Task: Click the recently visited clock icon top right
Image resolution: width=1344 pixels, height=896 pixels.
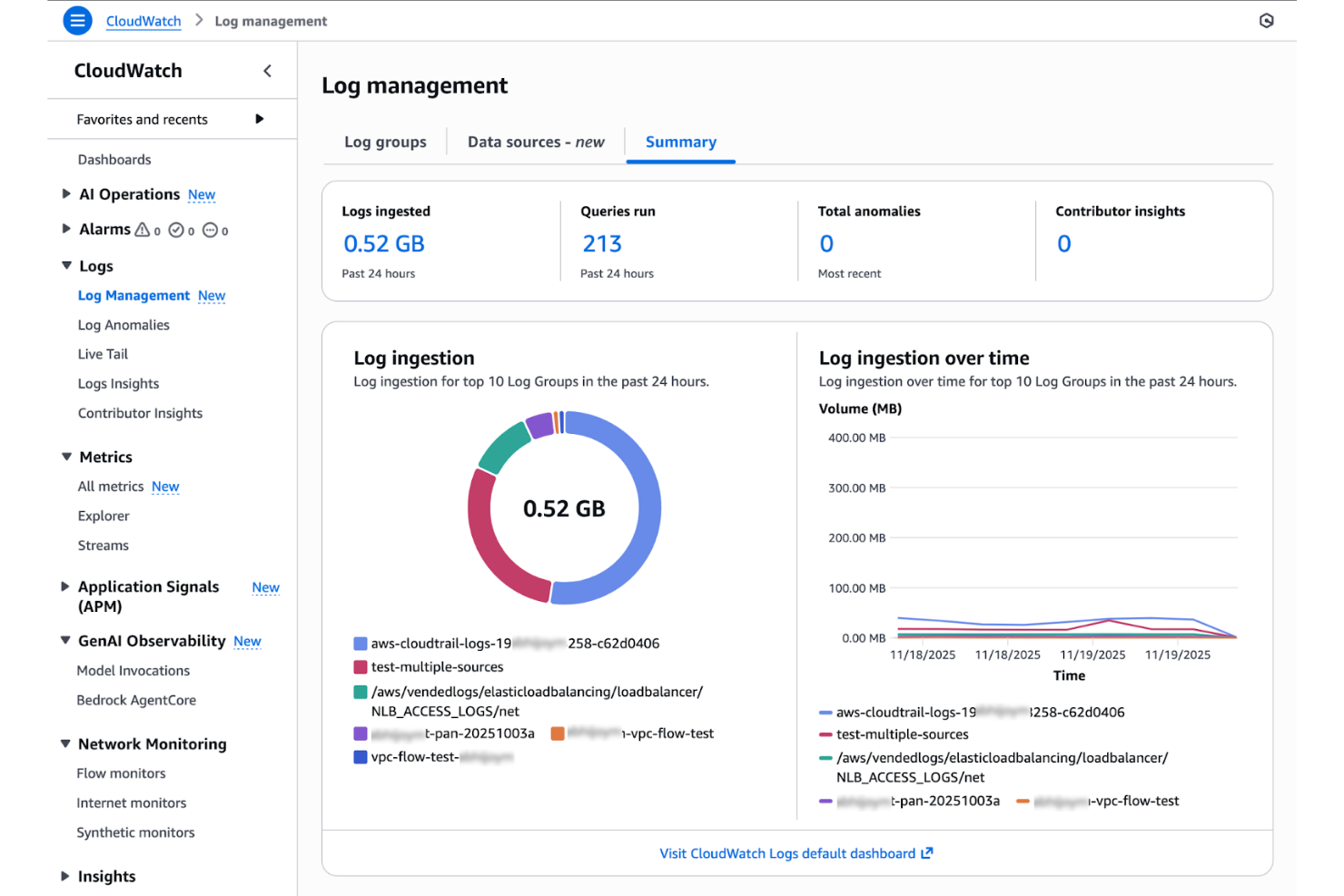Action: (x=1267, y=19)
